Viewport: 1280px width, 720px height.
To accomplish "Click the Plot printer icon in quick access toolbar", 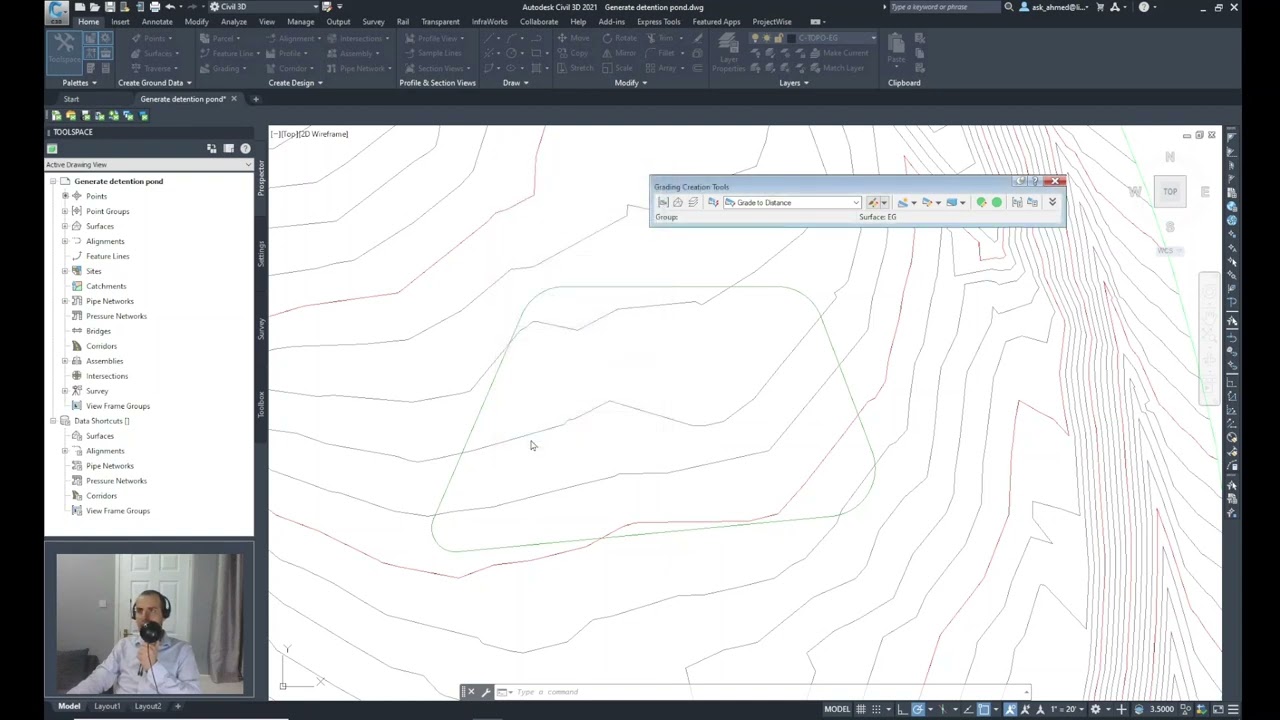I will [x=154, y=7].
